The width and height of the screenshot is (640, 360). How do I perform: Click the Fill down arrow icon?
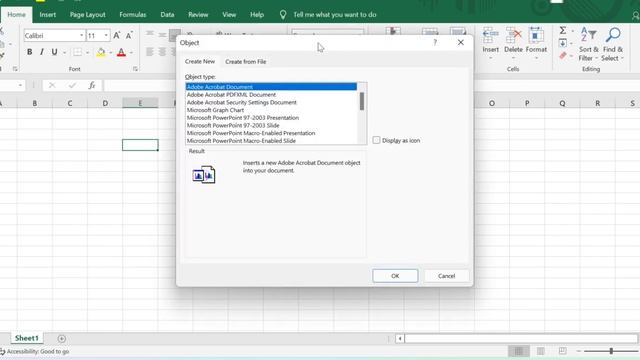(x=562, y=43)
